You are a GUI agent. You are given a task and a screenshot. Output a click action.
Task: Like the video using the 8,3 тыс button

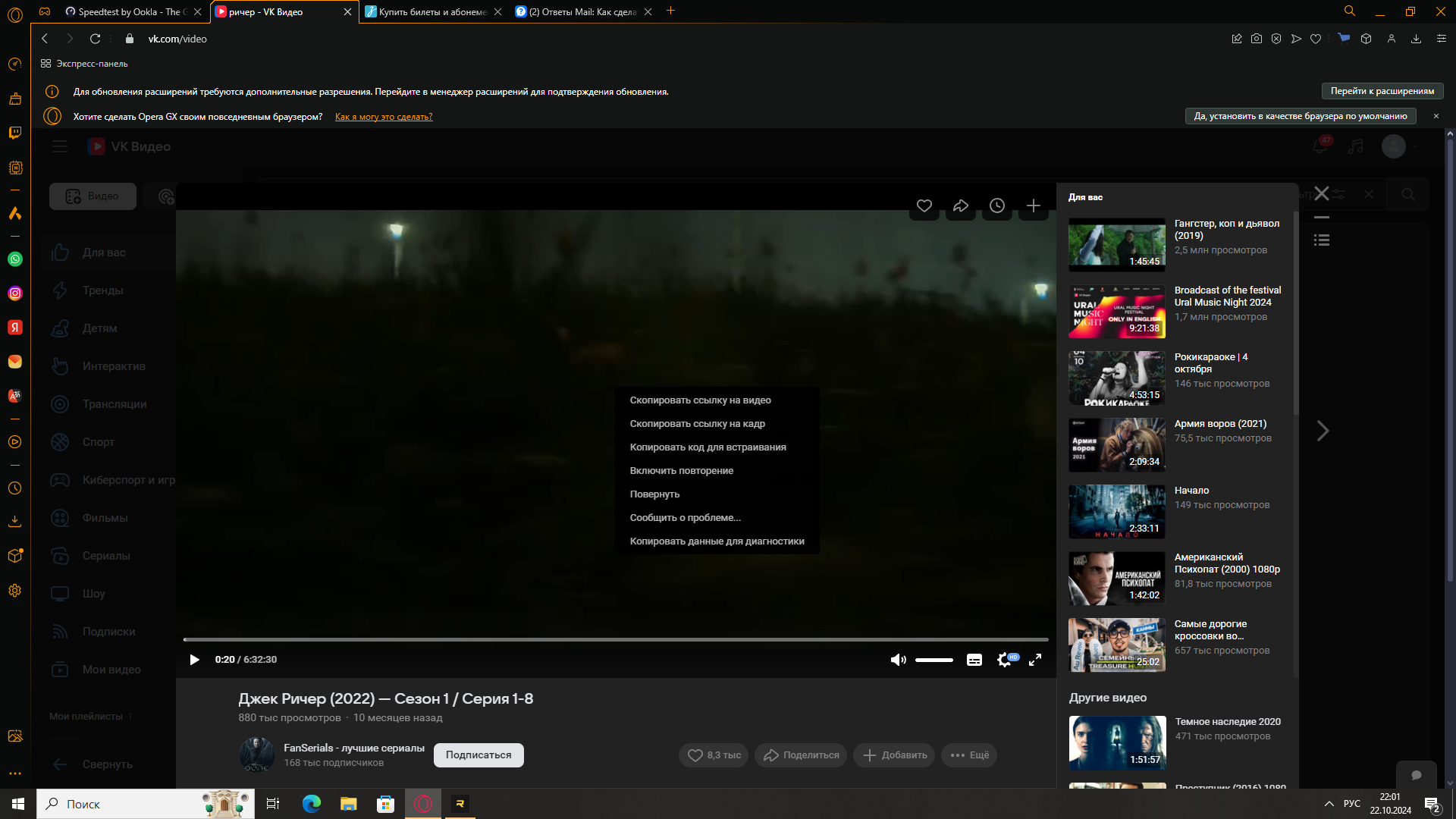pos(714,755)
